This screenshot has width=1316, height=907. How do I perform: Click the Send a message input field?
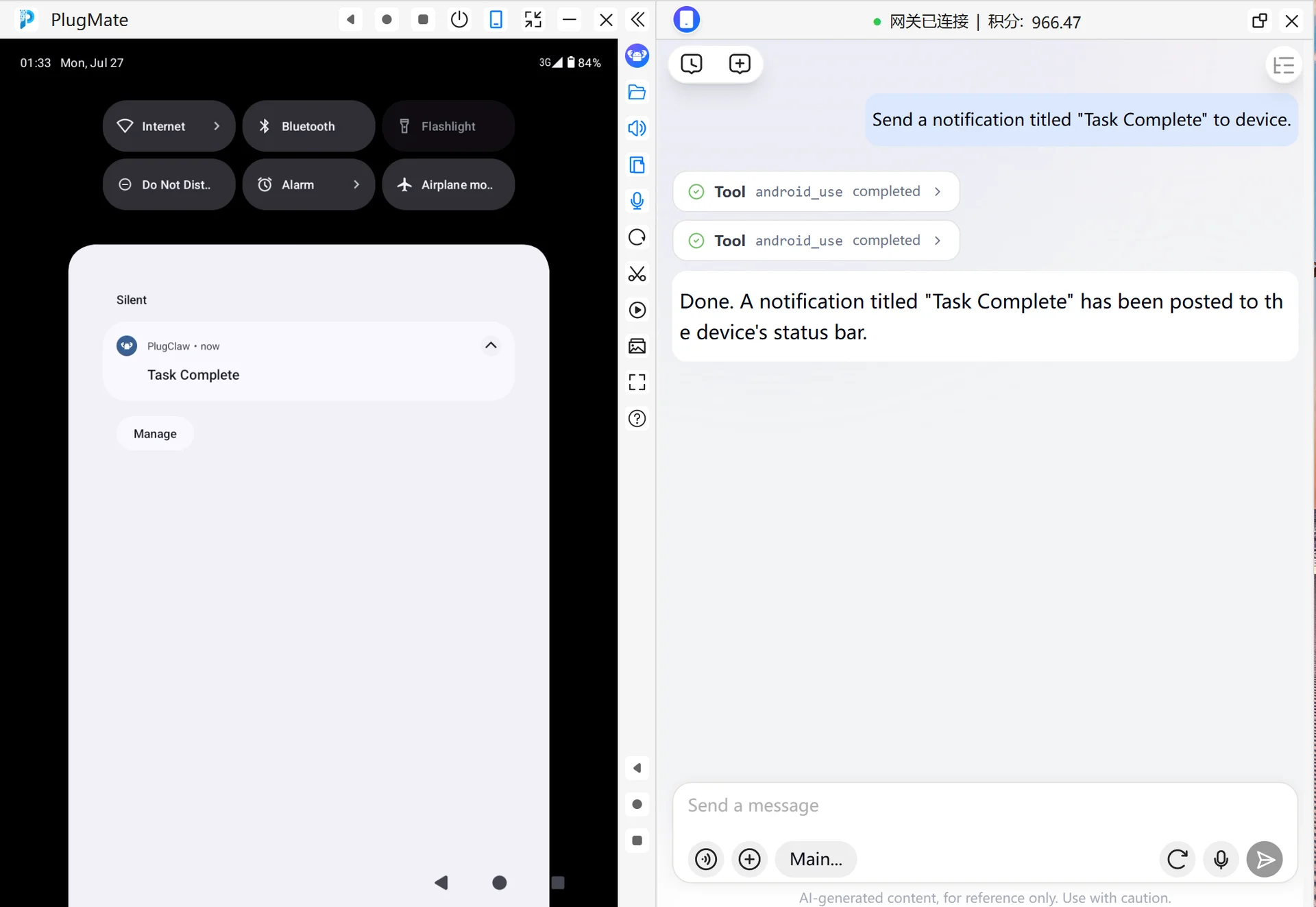pos(985,806)
